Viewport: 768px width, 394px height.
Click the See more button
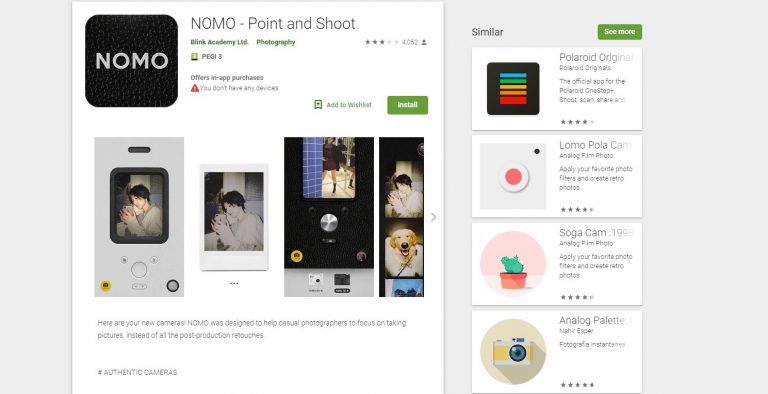click(620, 32)
